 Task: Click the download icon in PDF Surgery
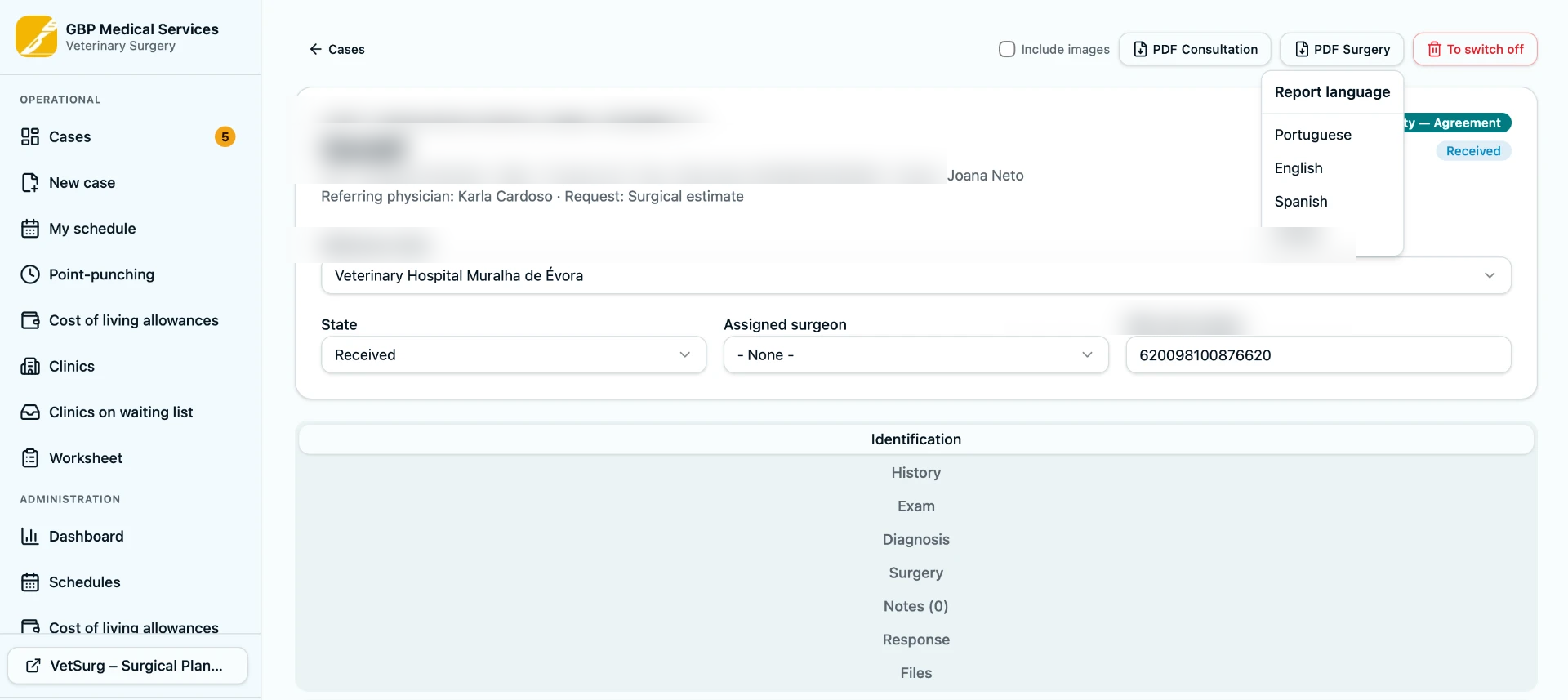(1302, 49)
